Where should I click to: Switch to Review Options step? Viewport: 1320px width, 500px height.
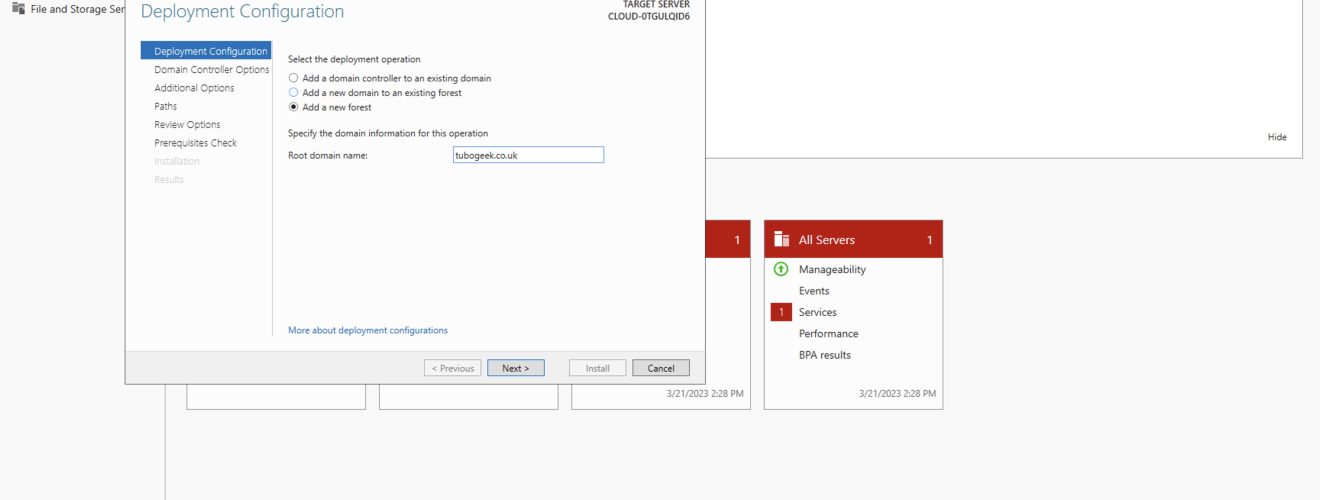(187, 125)
